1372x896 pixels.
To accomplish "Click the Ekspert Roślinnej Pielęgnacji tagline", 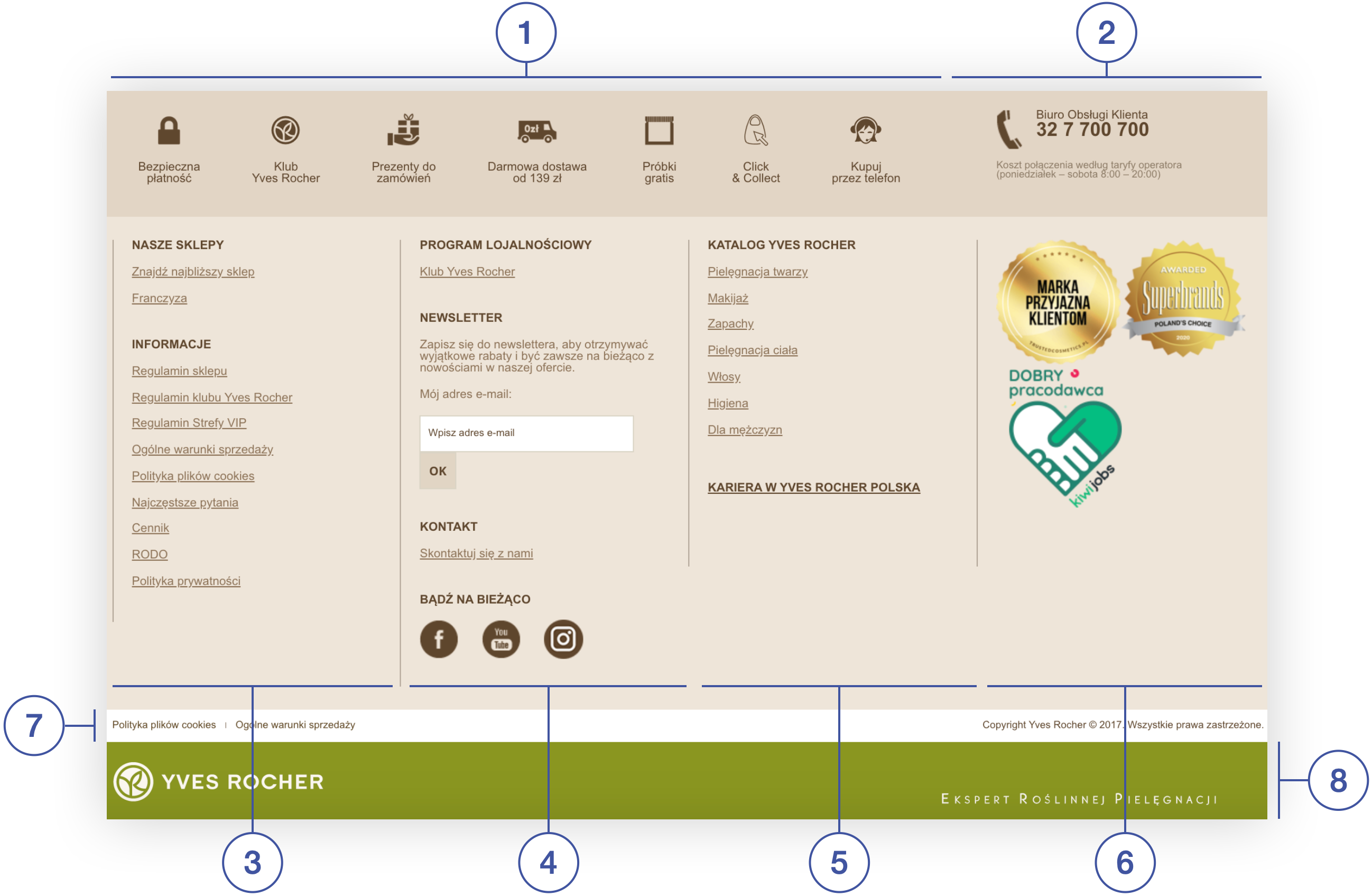I will coord(1079,799).
